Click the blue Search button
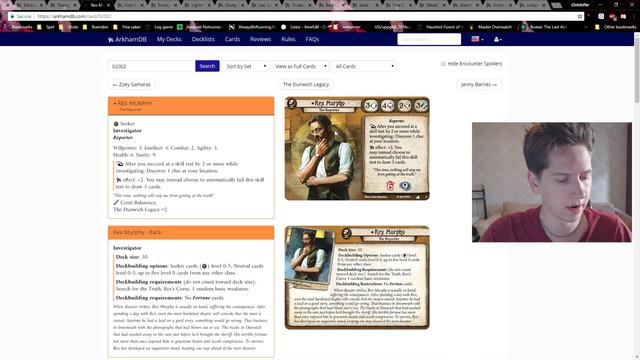 click(207, 66)
